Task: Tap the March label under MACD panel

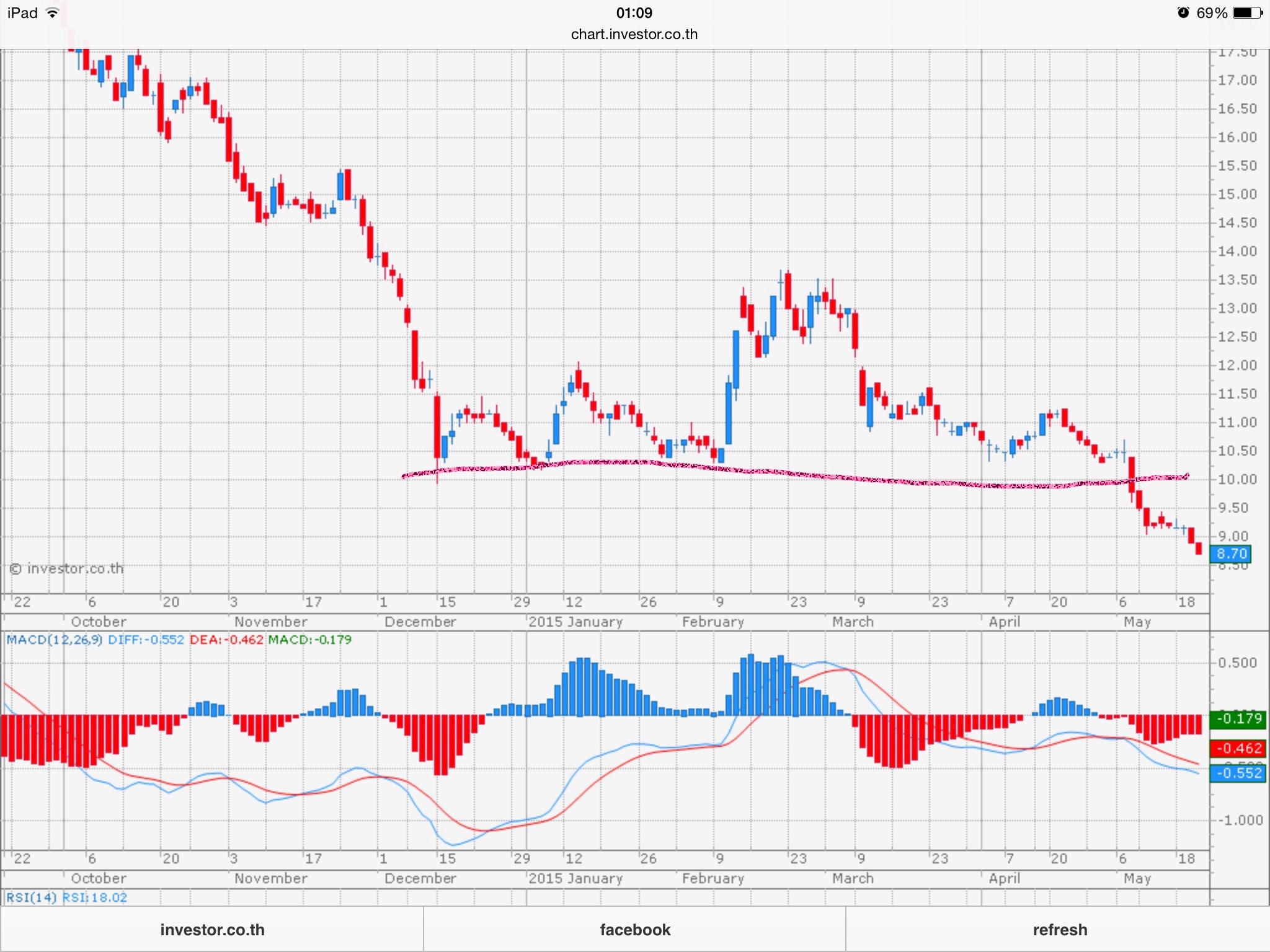Action: 853,878
